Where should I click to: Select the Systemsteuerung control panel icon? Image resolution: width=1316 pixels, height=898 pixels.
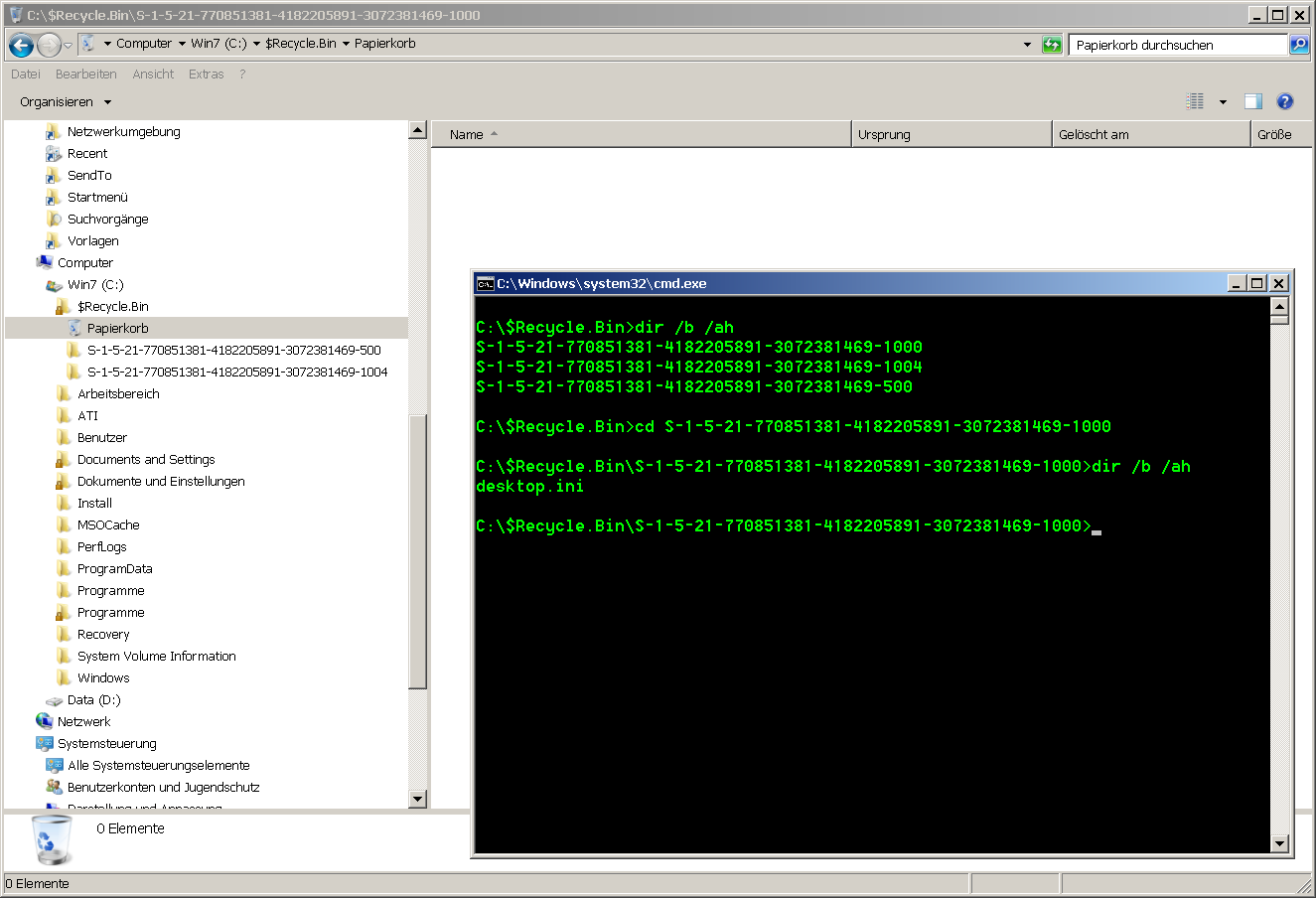click(44, 743)
